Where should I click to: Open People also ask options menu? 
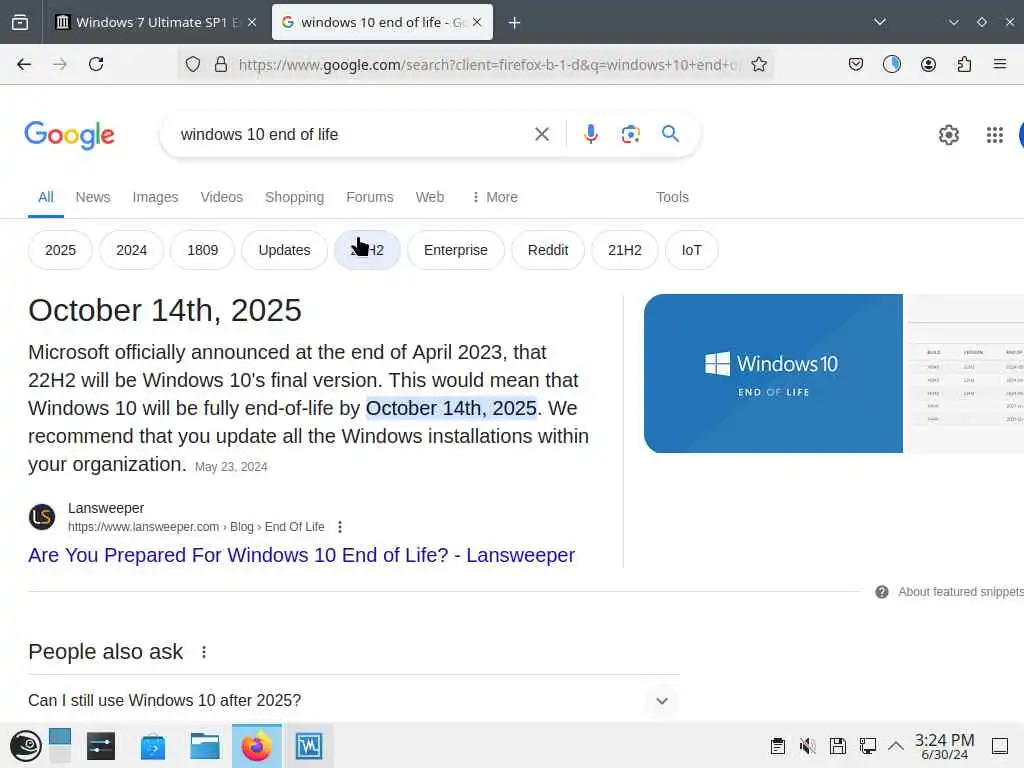pos(204,652)
